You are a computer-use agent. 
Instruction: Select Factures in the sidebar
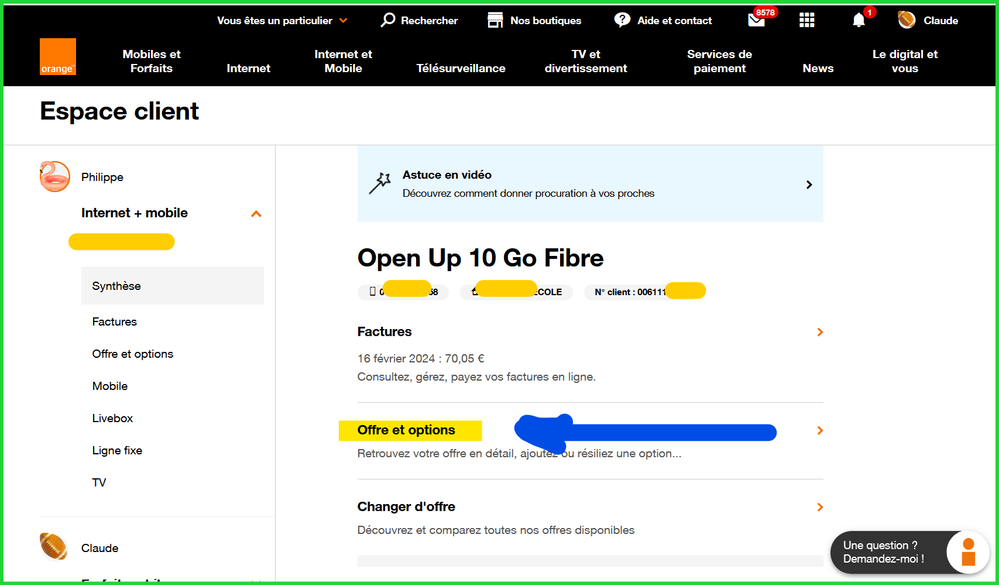tap(114, 322)
